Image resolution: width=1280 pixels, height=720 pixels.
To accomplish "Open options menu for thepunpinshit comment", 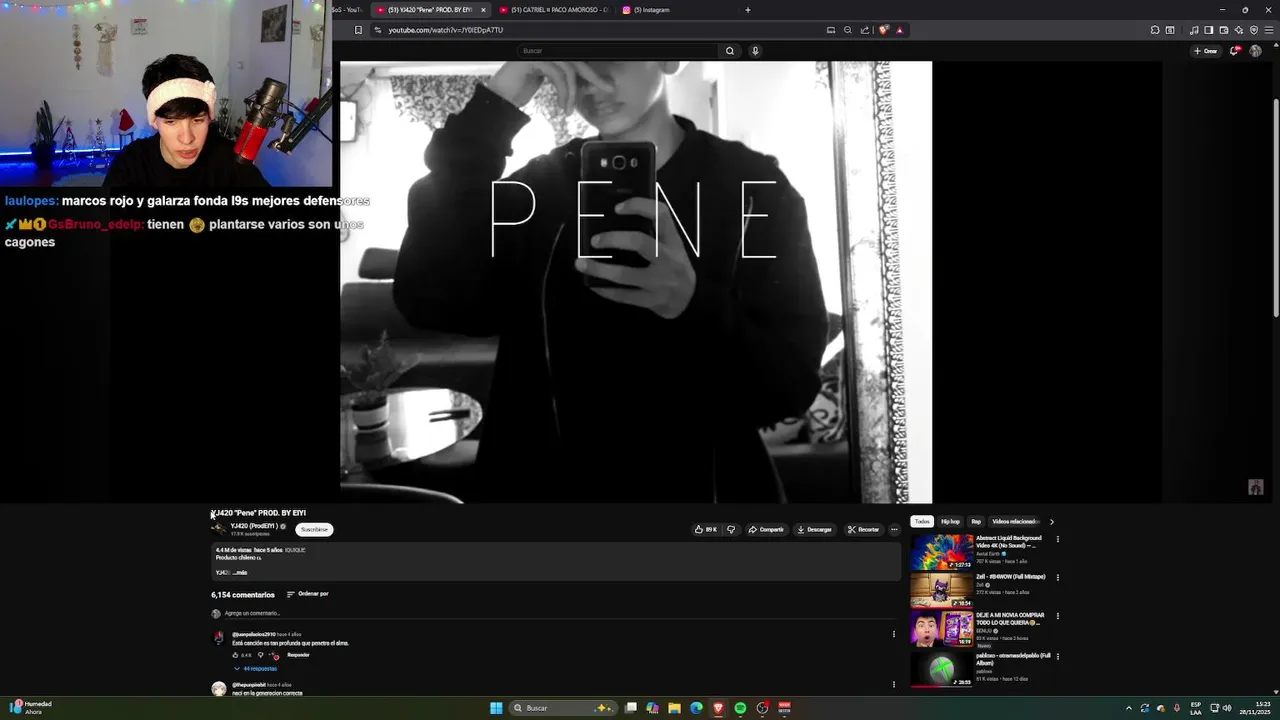I will pyautogui.click(x=894, y=684).
